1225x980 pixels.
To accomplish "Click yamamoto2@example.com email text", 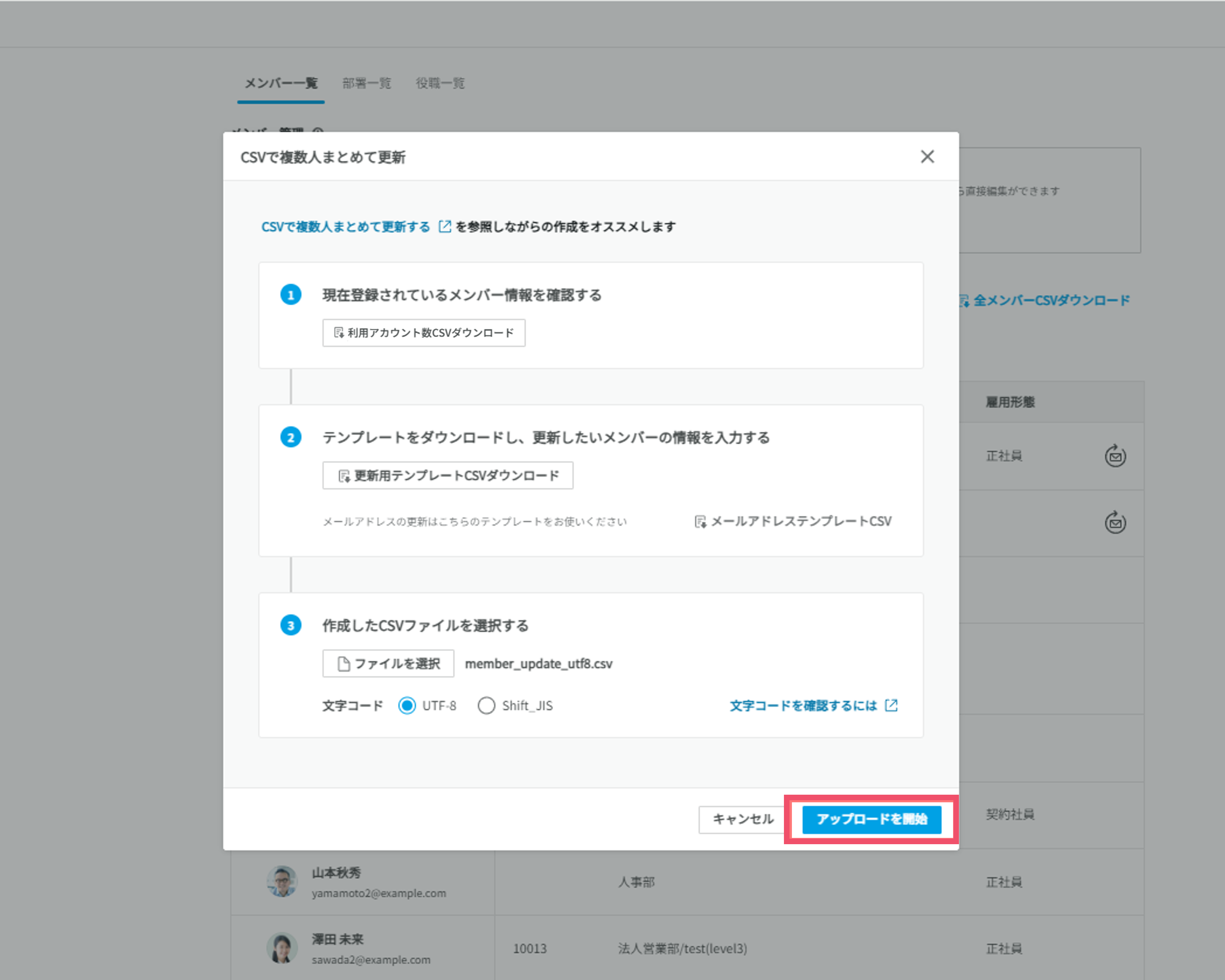I will pos(379,893).
